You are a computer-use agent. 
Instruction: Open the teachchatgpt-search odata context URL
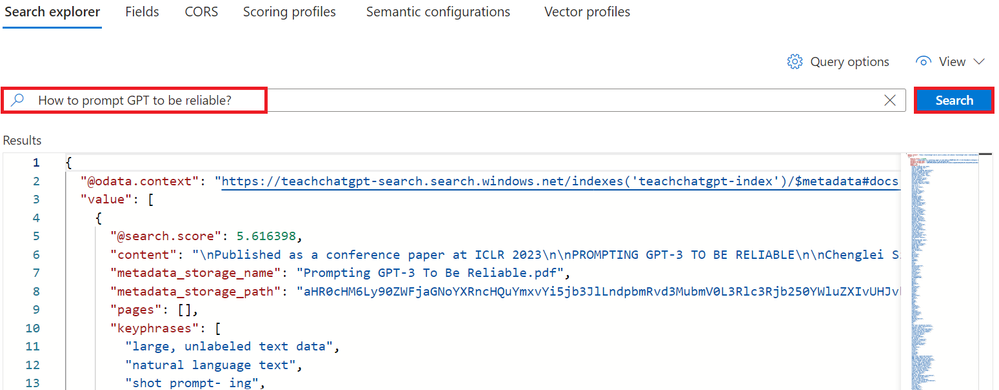point(560,181)
